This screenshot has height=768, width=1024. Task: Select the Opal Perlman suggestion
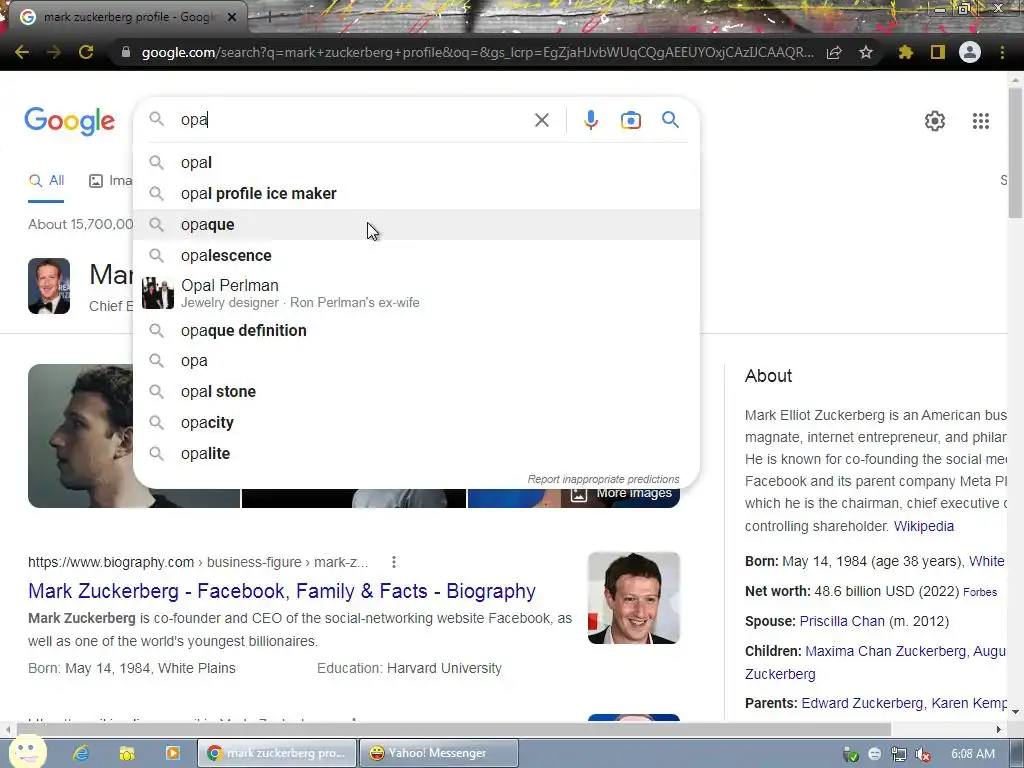pos(416,293)
